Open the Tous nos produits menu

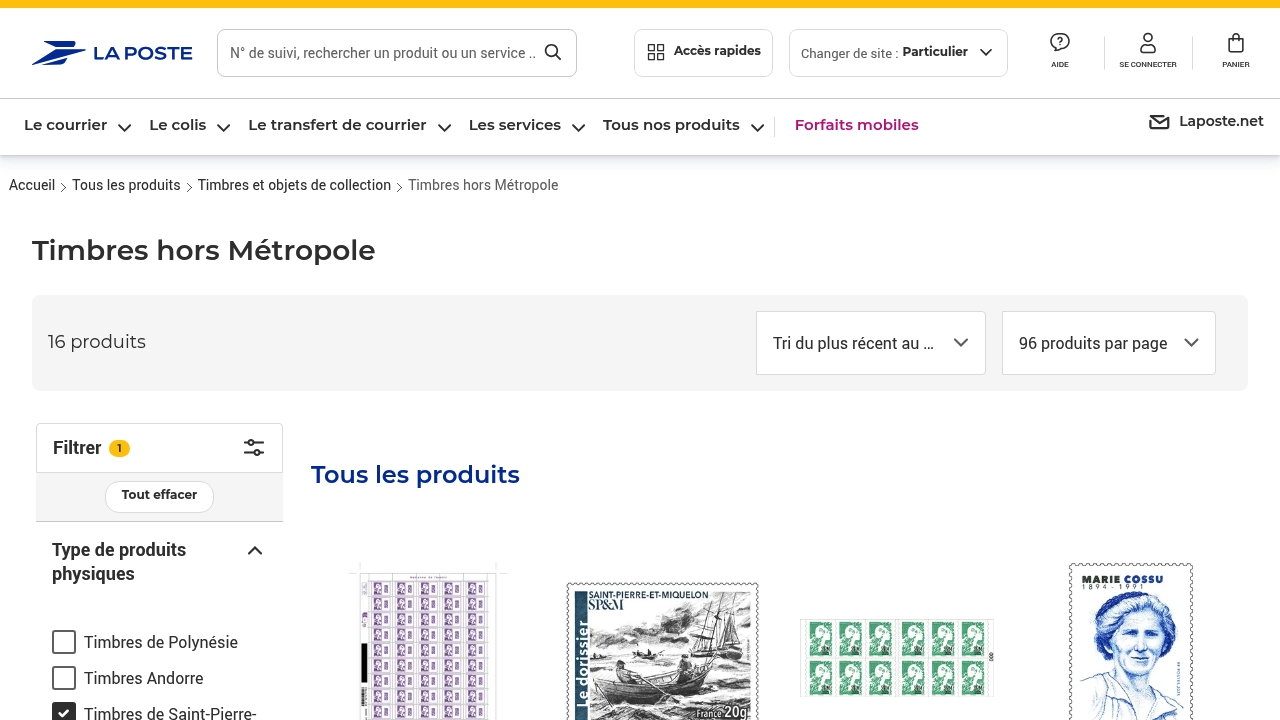pos(683,126)
